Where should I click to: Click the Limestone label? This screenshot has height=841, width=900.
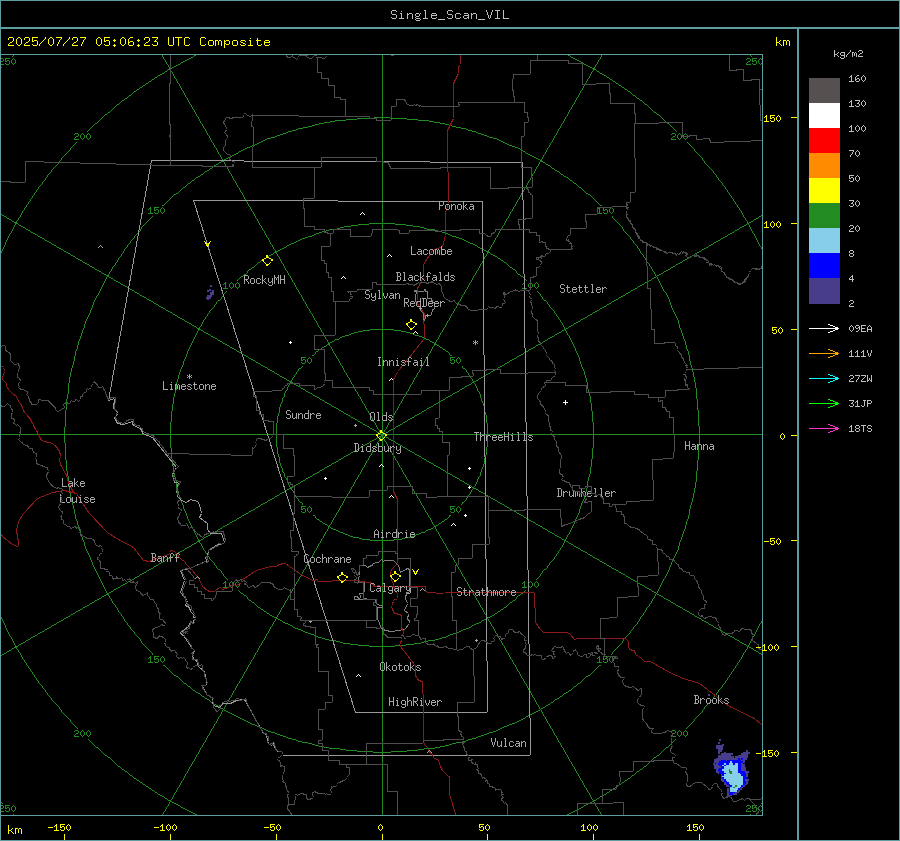[189, 386]
